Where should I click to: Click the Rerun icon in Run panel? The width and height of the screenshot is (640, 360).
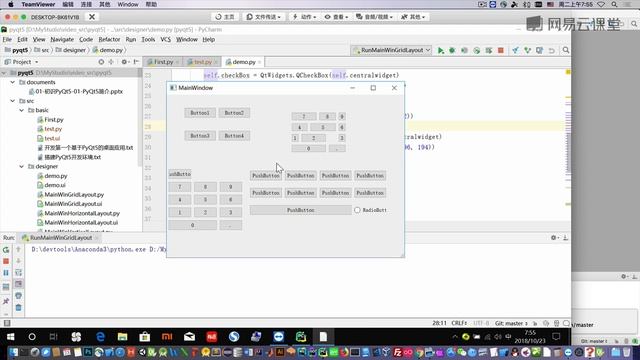[x=6, y=249]
